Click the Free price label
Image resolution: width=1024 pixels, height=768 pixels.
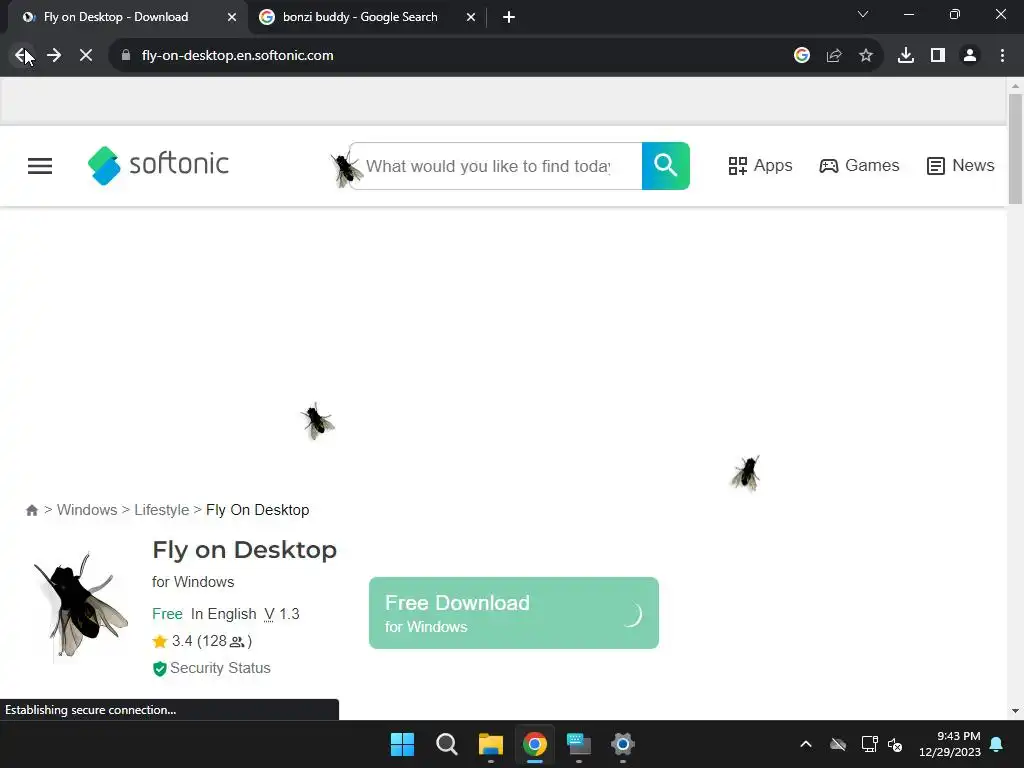pyautogui.click(x=167, y=614)
